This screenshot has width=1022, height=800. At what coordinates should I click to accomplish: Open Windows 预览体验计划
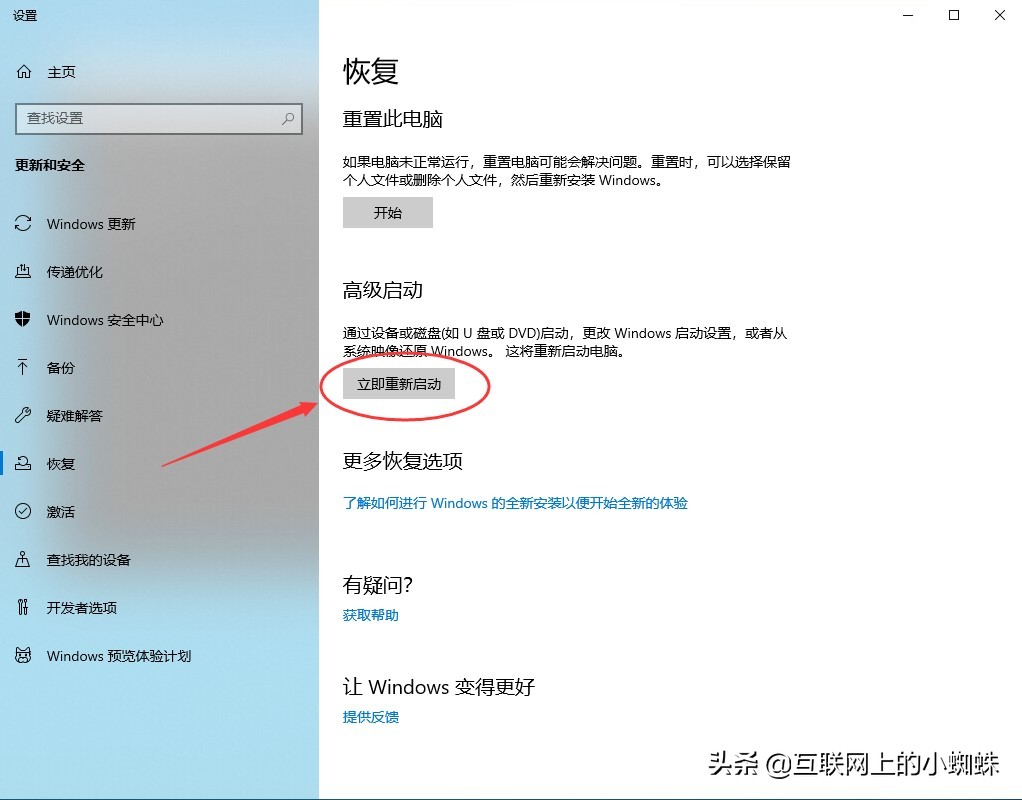(26, 655)
